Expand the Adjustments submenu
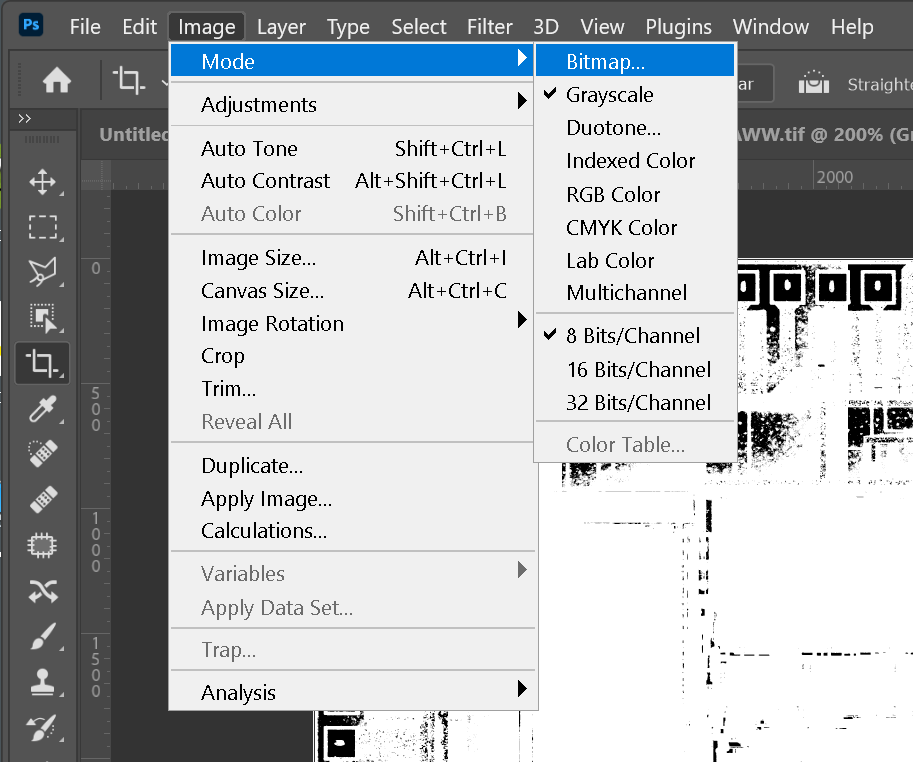This screenshot has height=762, width=913. point(352,105)
